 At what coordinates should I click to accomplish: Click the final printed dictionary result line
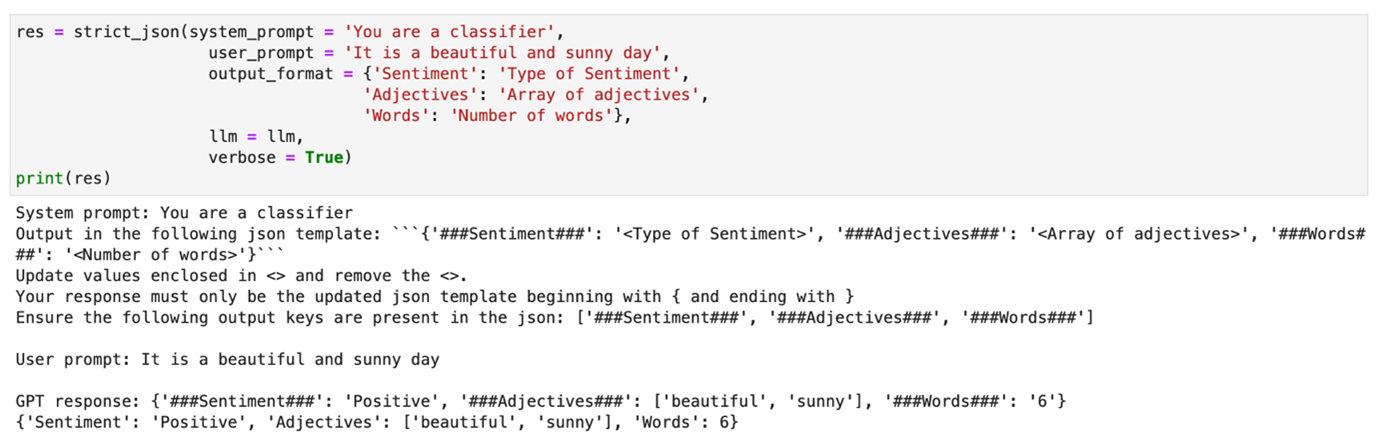[x=376, y=423]
